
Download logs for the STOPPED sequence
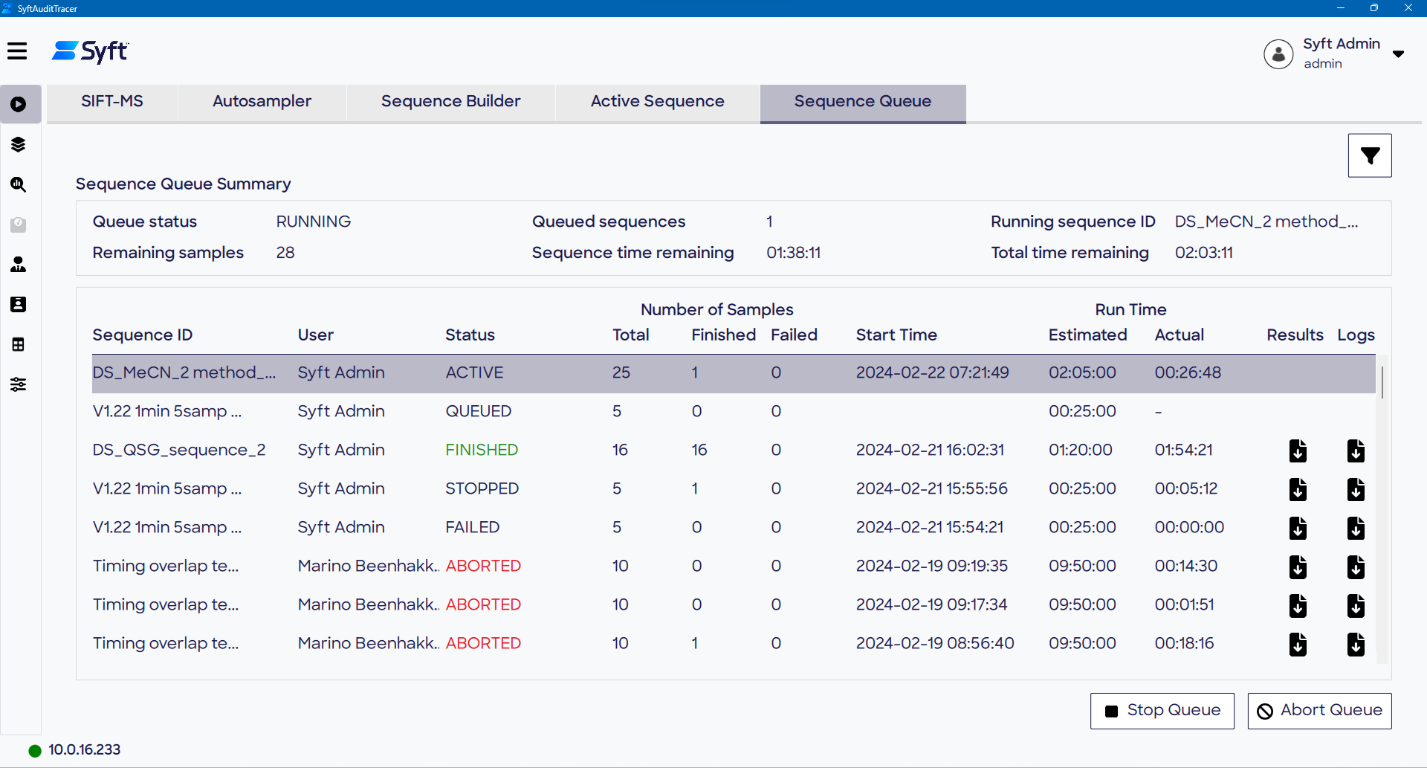click(x=1355, y=490)
